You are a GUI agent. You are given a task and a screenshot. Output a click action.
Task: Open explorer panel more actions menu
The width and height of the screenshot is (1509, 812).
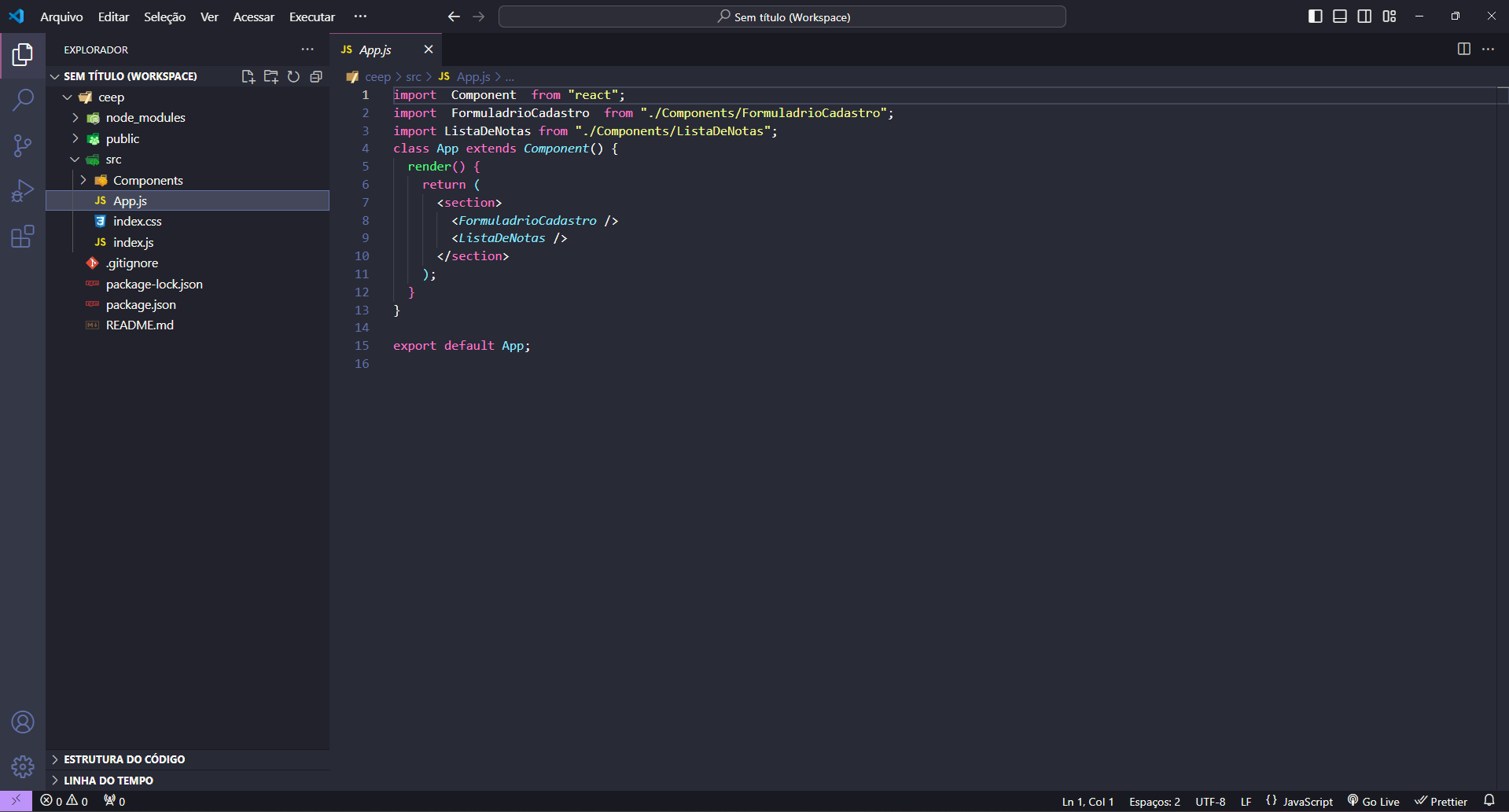307,50
